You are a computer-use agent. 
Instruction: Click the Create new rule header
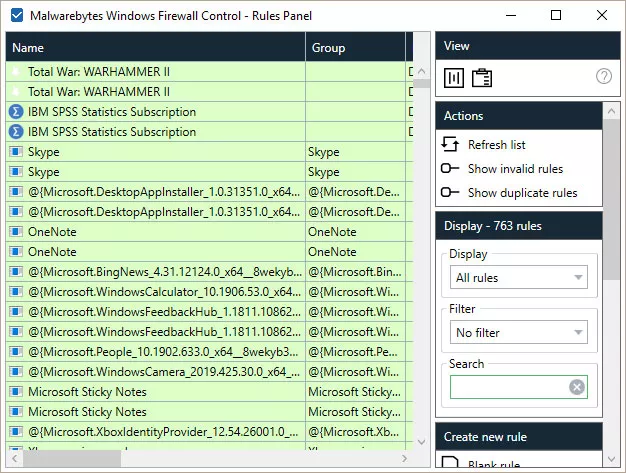(x=519, y=437)
